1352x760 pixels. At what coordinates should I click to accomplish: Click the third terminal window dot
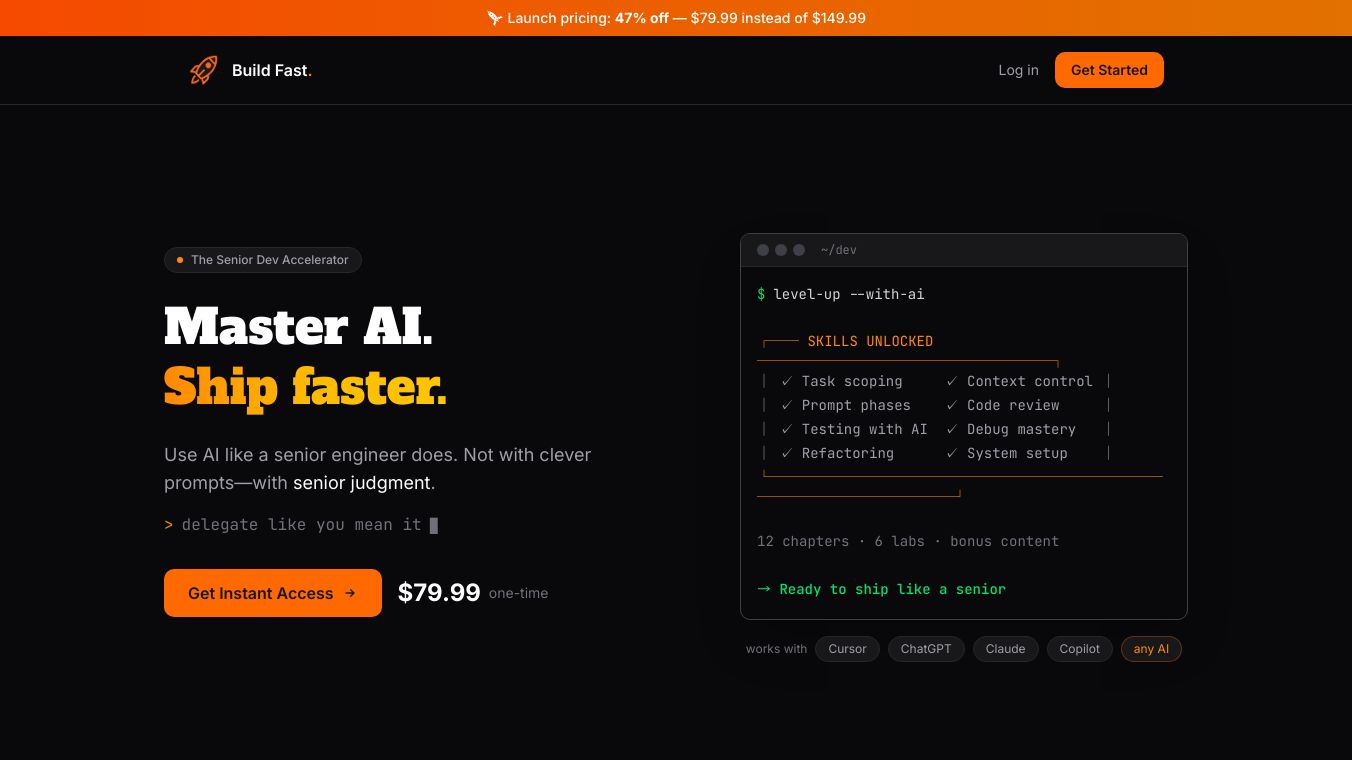click(799, 250)
